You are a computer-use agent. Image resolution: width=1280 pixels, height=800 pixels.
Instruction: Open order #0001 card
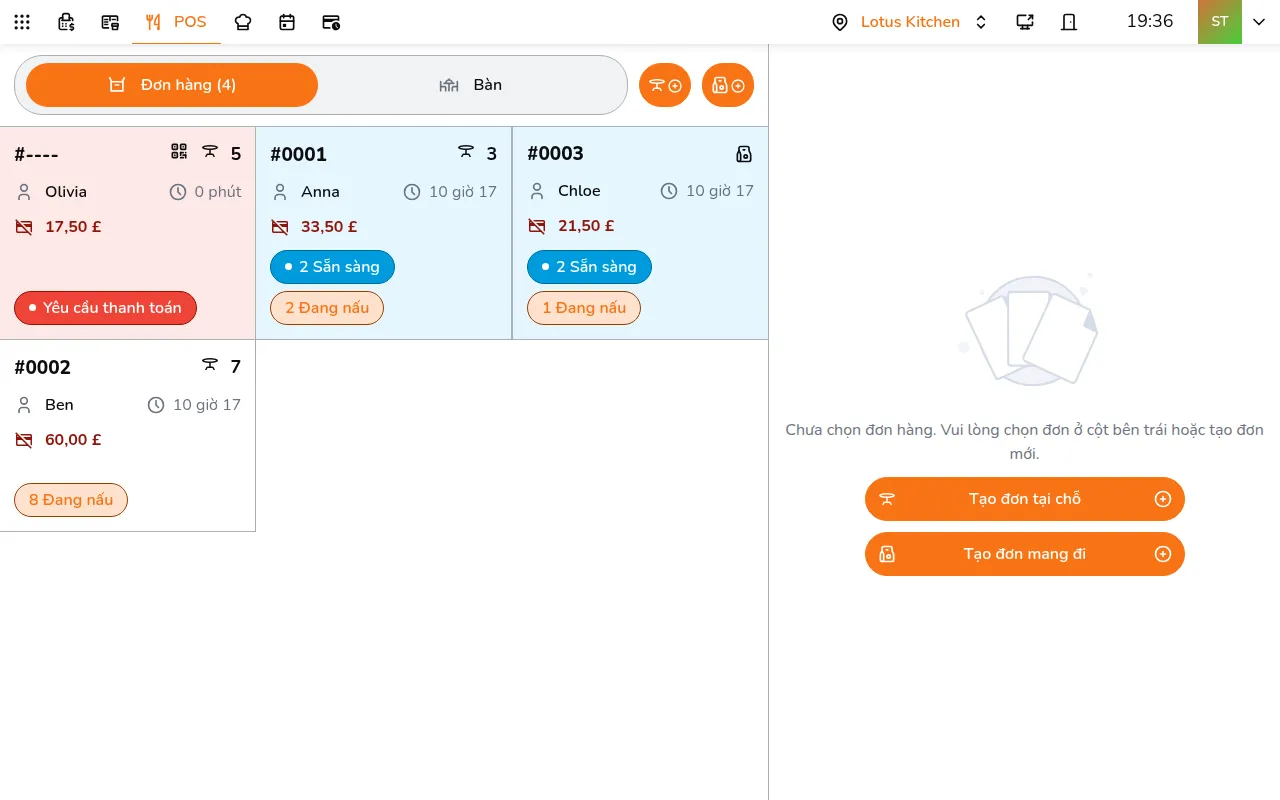(x=384, y=233)
